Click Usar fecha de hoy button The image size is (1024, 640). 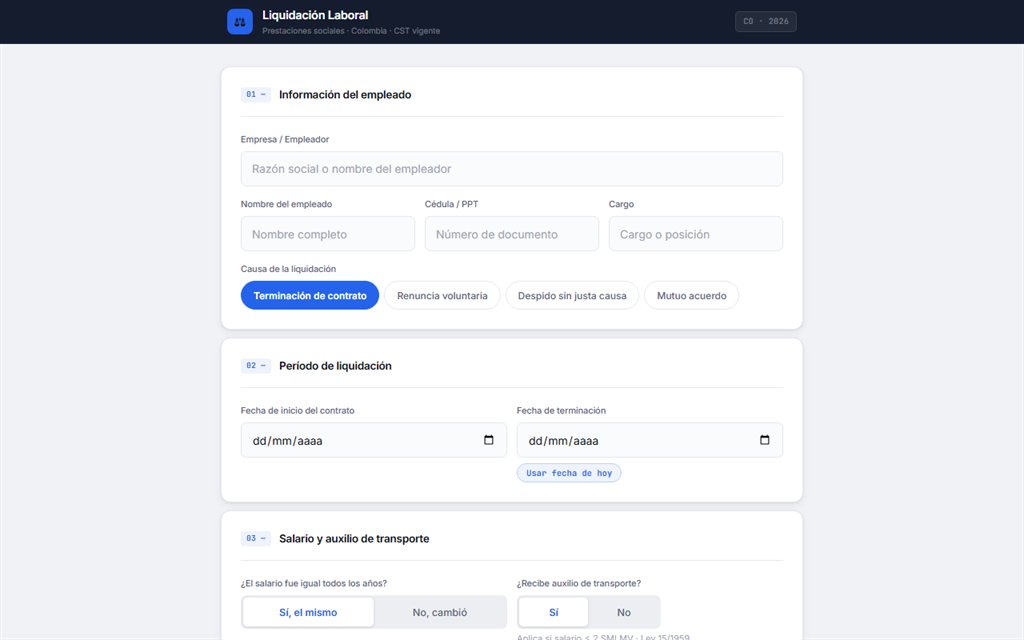[569, 473]
